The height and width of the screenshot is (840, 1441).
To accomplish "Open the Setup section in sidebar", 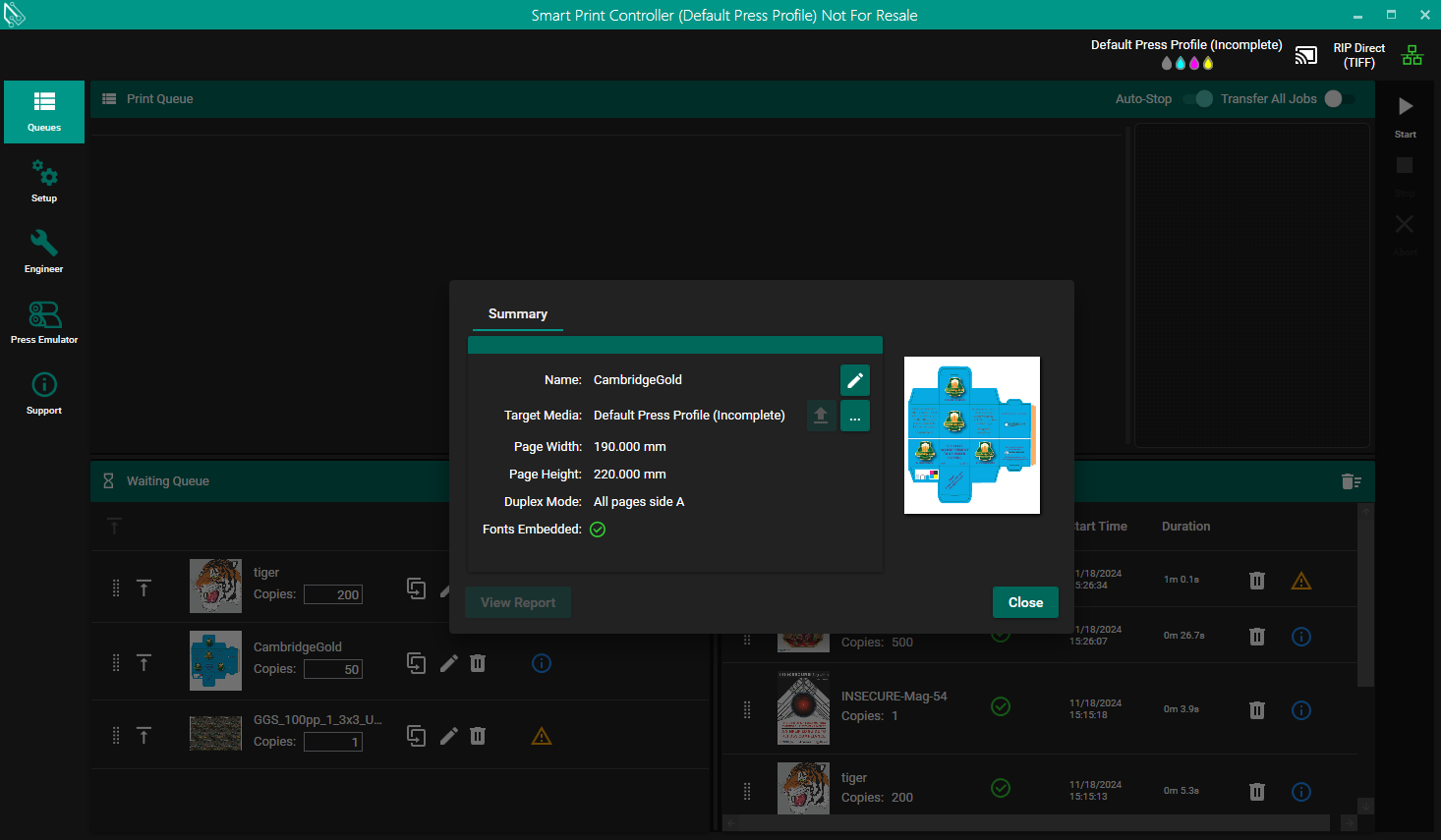I will tap(44, 182).
